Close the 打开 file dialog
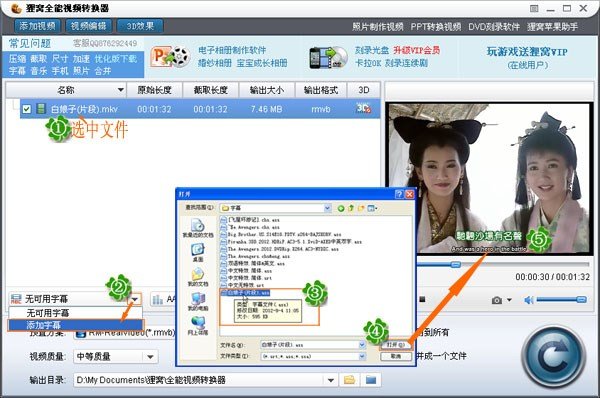Viewport: 600px width, 398px height. 409,194
